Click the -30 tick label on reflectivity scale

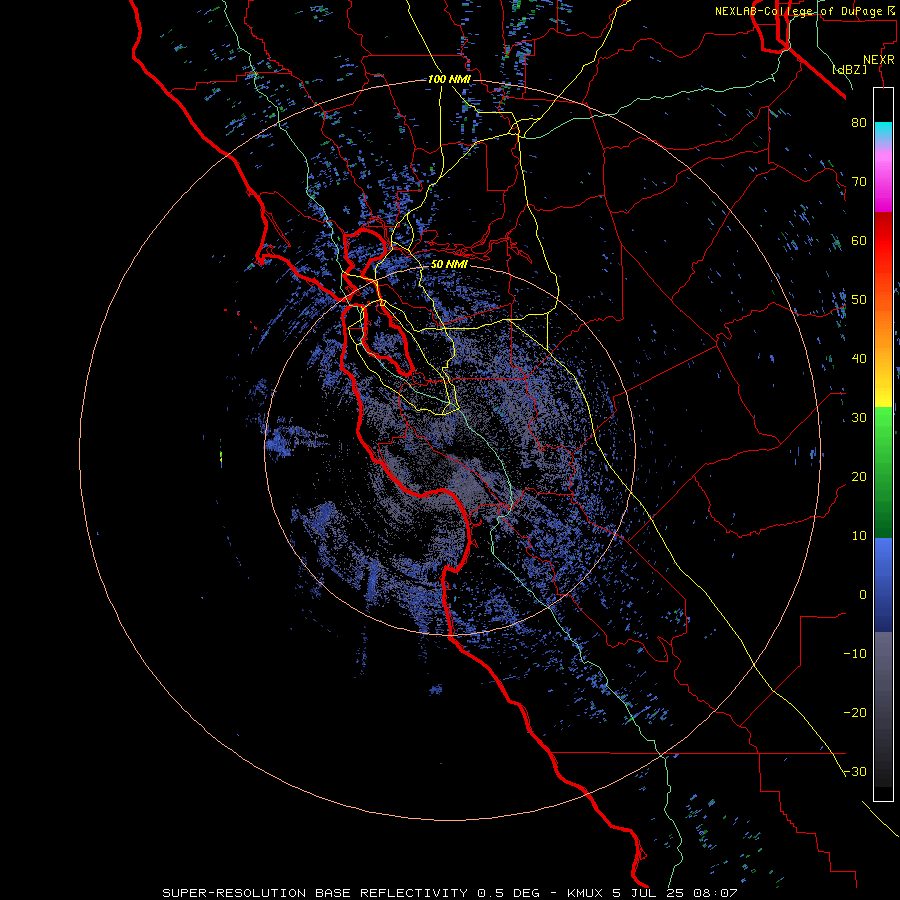(855, 772)
